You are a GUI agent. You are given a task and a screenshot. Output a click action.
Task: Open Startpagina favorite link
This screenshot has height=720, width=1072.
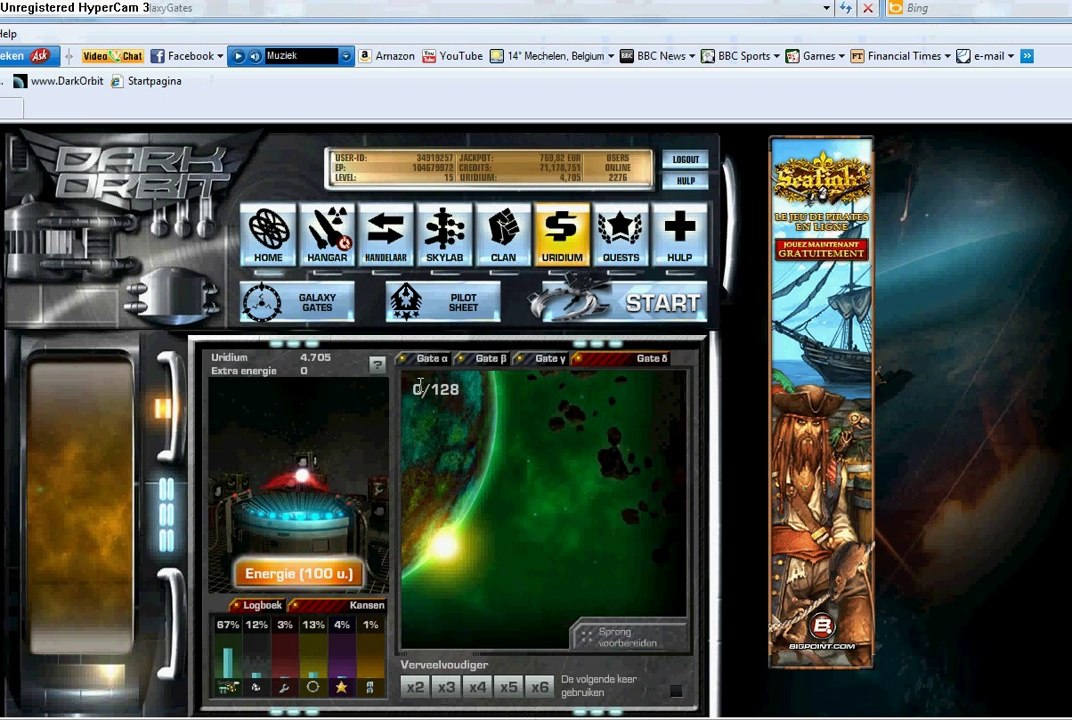click(146, 81)
